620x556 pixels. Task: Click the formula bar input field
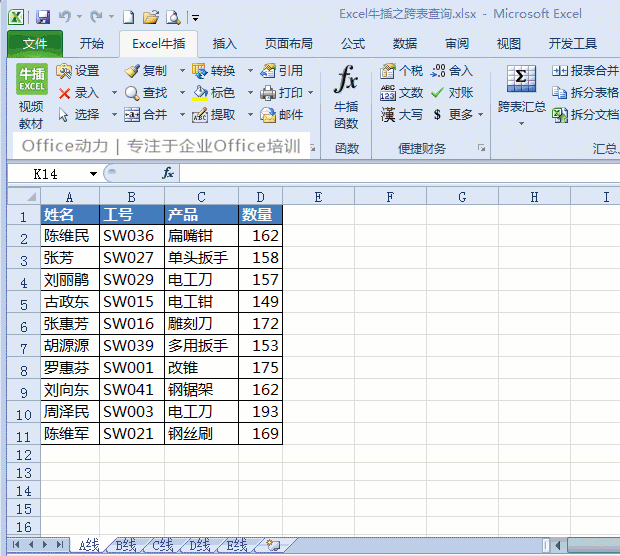click(x=399, y=174)
